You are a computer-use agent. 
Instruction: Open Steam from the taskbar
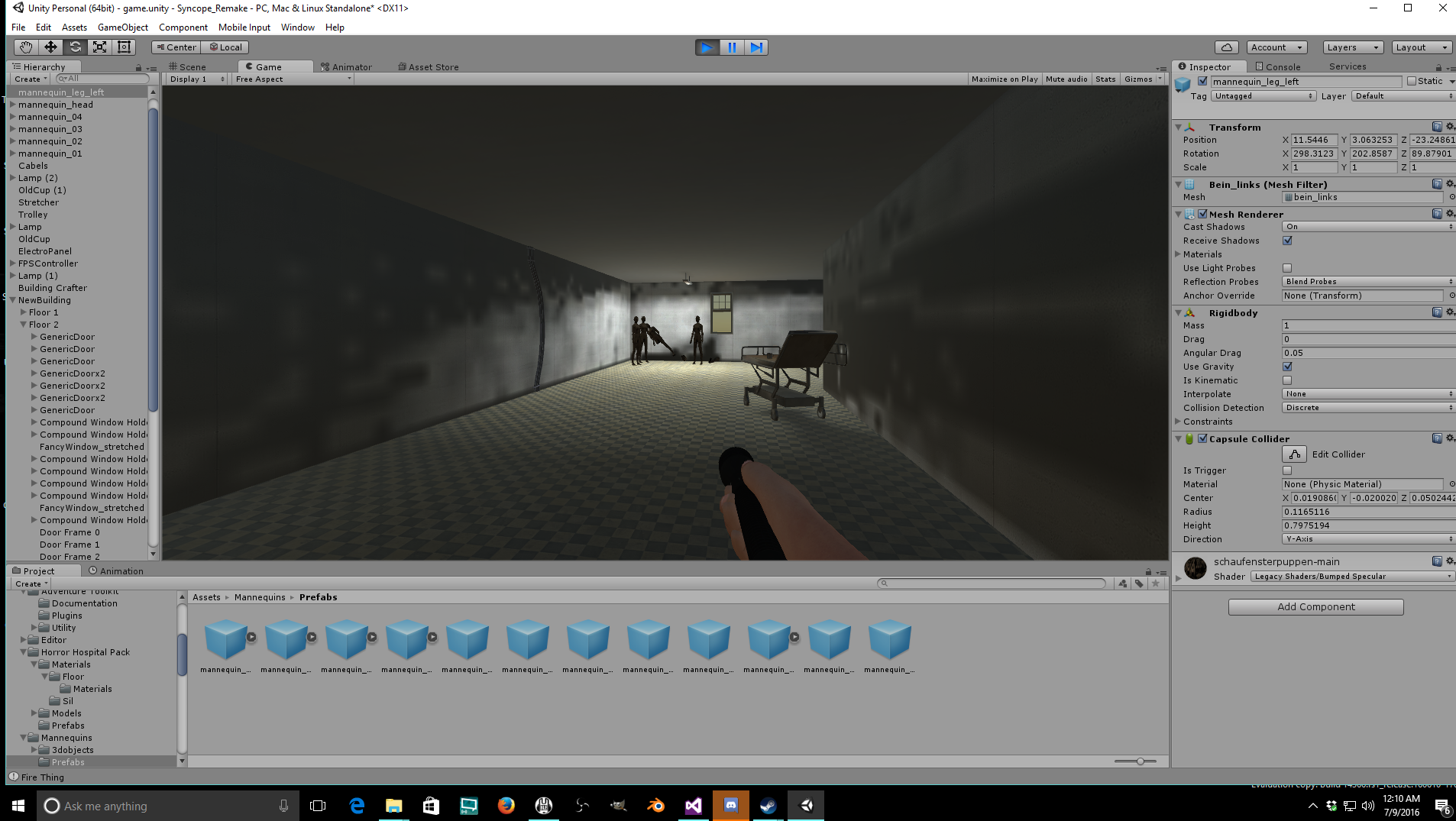pos(768,806)
